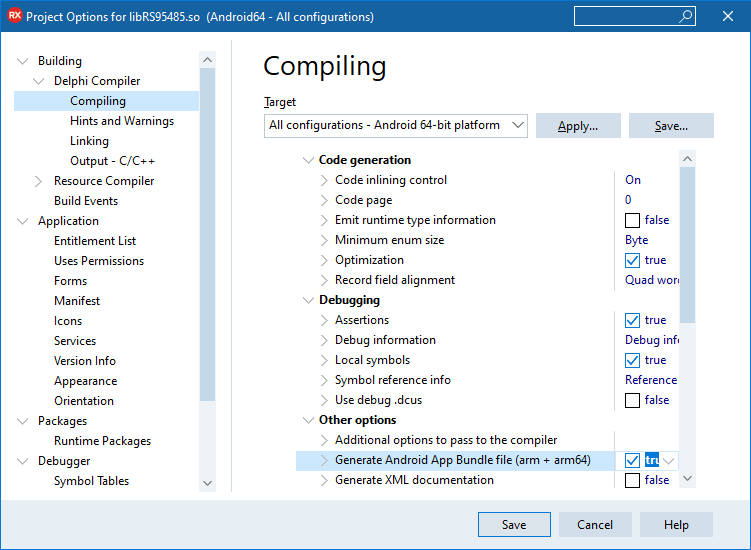Enable Emit runtime type information checkbox

[632, 220]
